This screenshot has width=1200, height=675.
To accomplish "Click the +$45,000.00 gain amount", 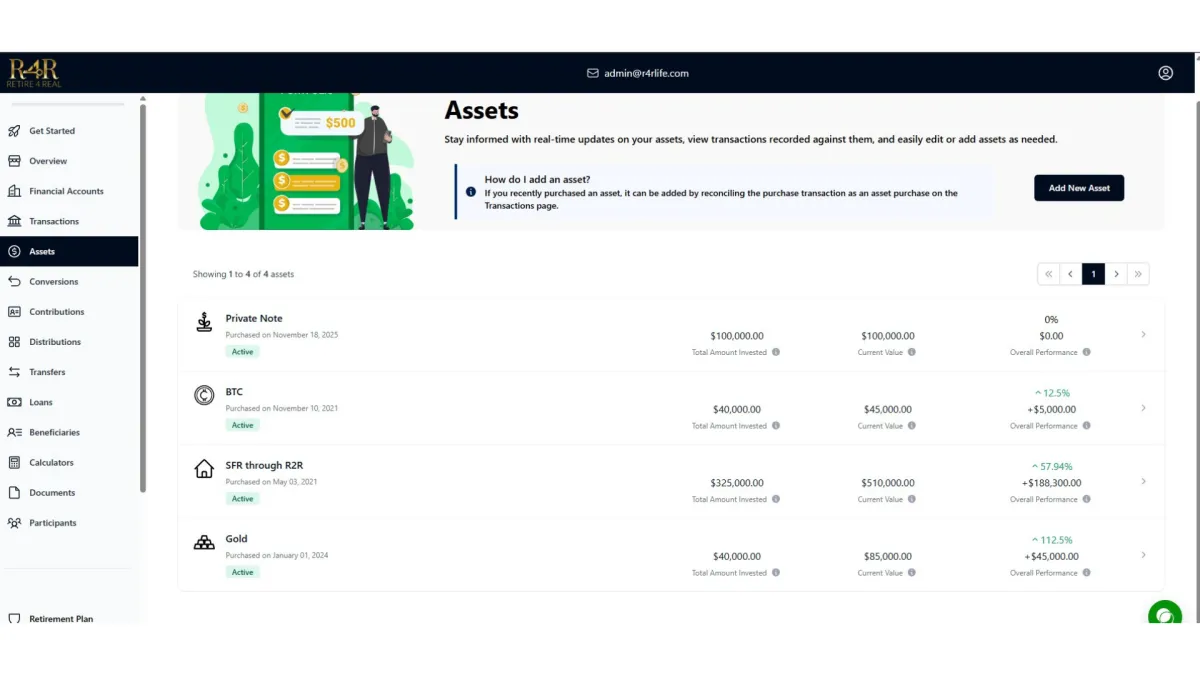I will click(1051, 556).
